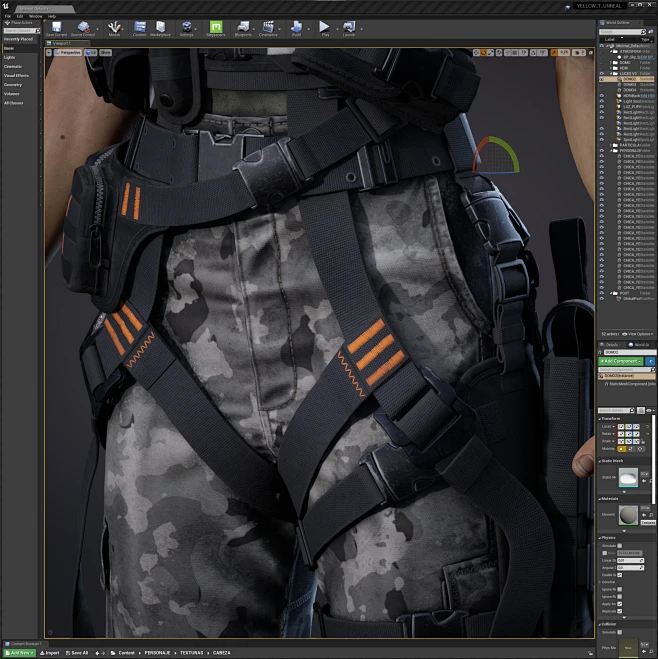Click Save All in Content Browser

(77, 653)
